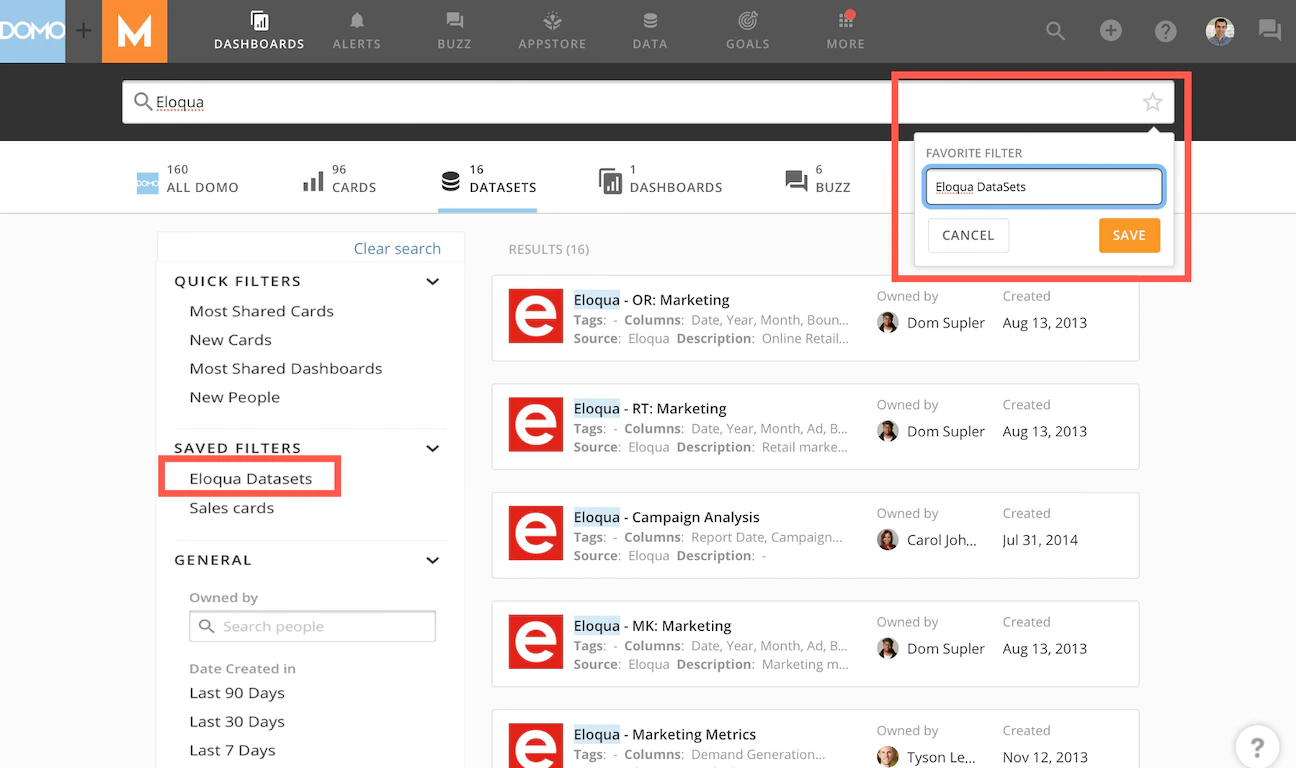
Task: Click the add plus icon in top bar
Action: pos(1110,30)
